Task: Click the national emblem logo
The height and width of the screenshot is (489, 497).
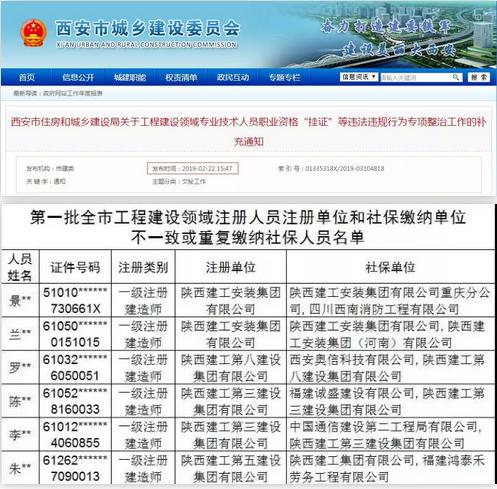Action: point(33,32)
